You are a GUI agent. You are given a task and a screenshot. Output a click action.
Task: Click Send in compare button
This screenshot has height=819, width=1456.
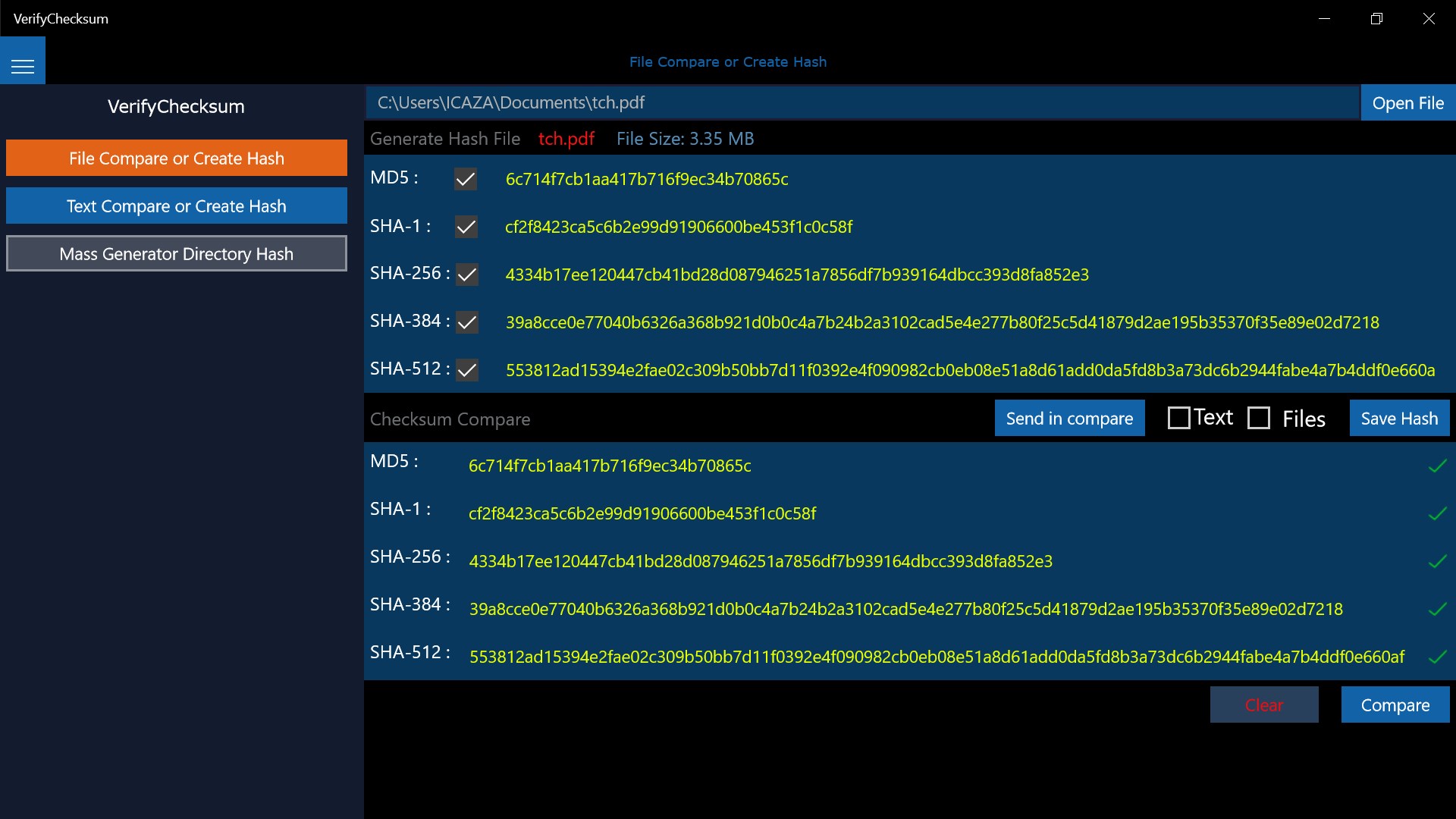(1069, 419)
